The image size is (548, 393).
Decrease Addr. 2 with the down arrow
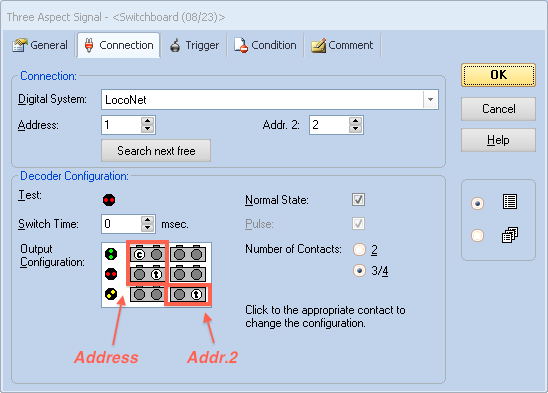click(355, 129)
